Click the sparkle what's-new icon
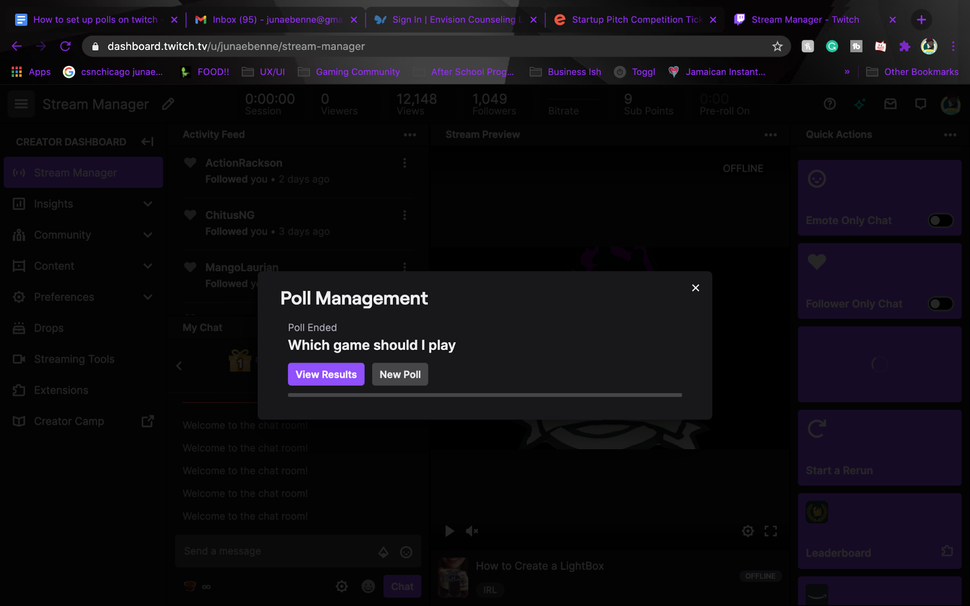 (861, 104)
